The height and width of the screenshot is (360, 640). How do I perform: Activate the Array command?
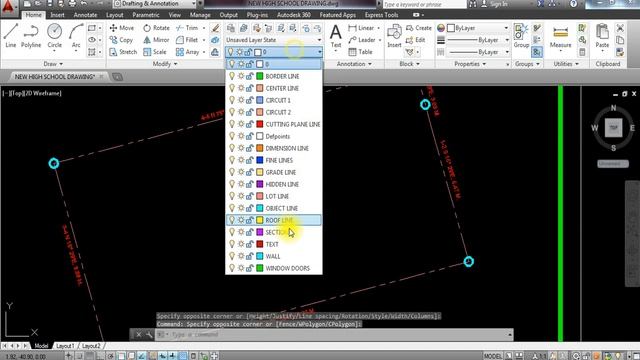click(x=187, y=52)
